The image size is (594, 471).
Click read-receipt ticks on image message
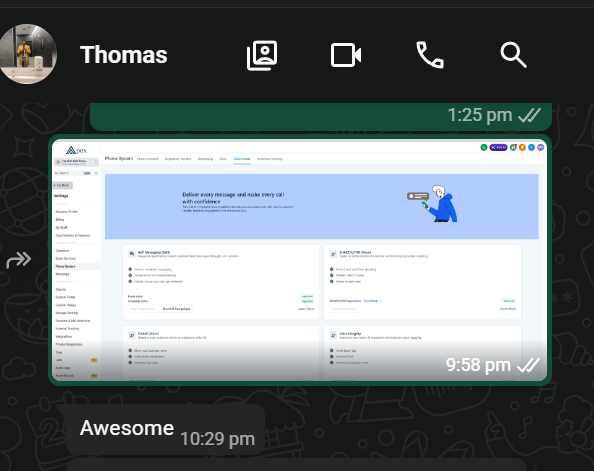528,366
